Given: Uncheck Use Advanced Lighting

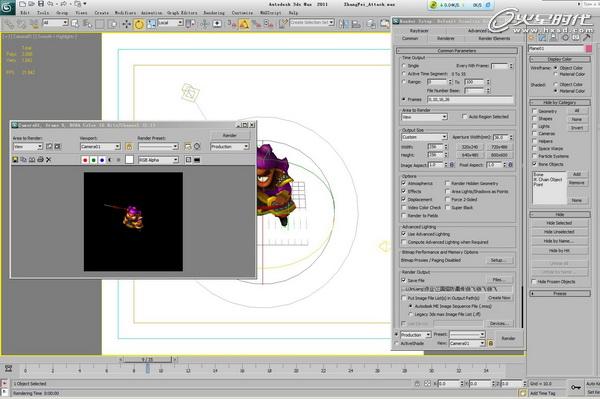Looking at the screenshot, I should [x=404, y=234].
